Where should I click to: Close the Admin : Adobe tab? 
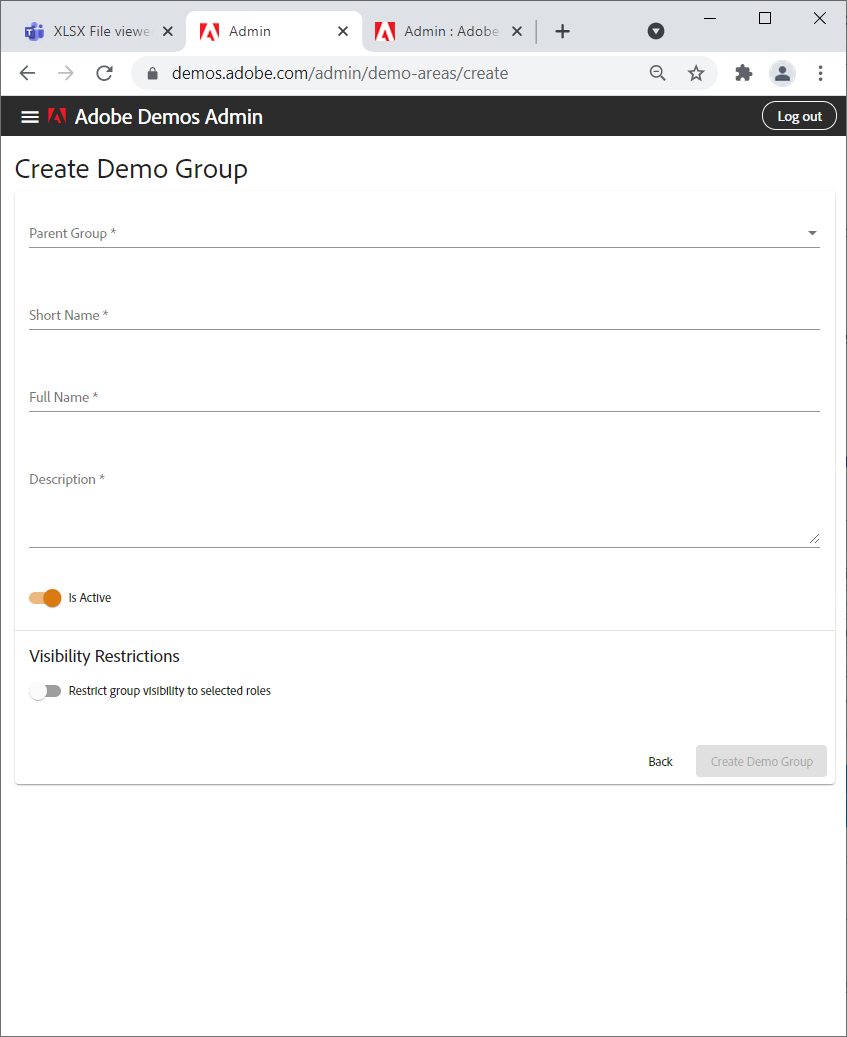(517, 31)
